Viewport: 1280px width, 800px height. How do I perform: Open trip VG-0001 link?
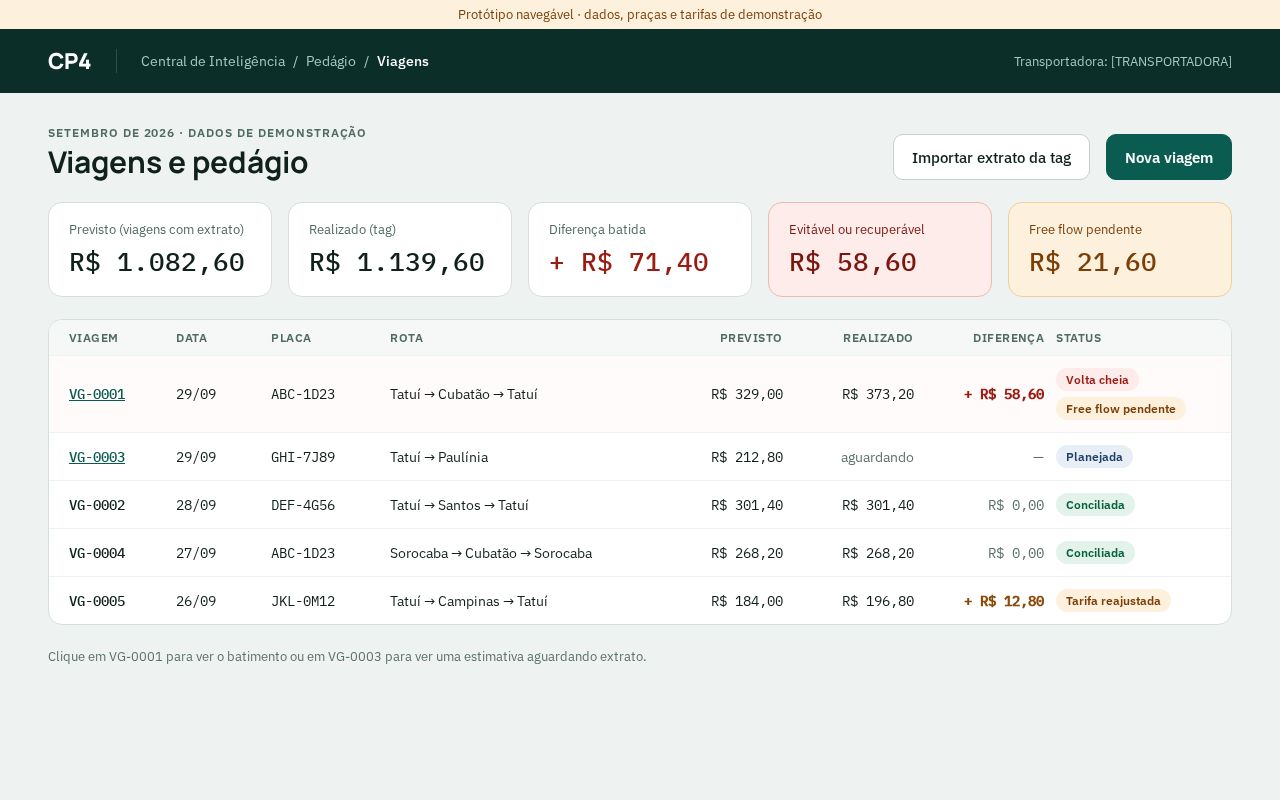tap(97, 394)
